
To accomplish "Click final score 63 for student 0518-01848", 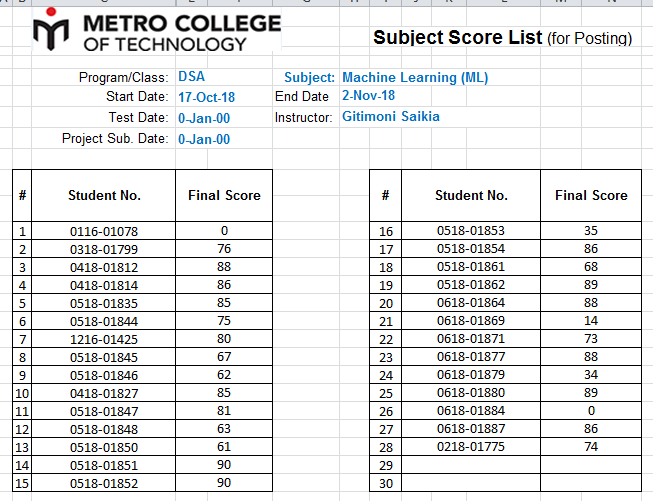I will coord(224,429).
